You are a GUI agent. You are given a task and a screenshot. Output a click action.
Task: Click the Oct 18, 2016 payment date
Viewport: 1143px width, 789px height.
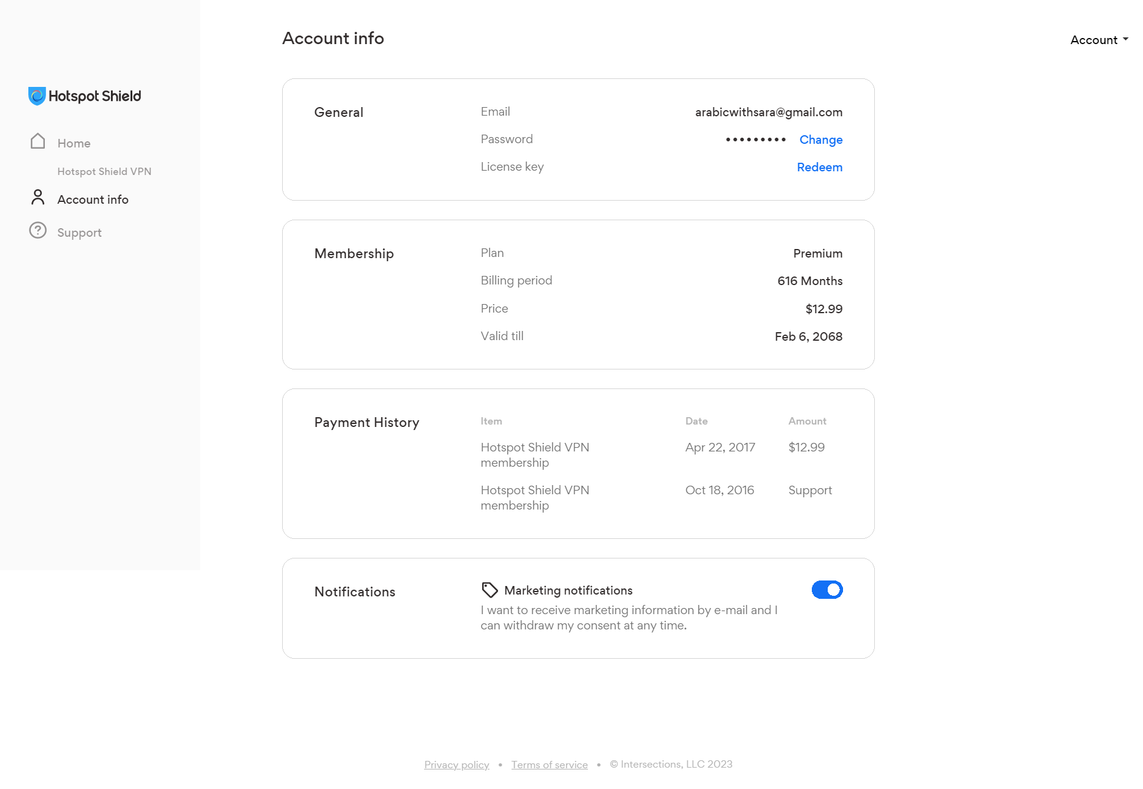tap(719, 490)
